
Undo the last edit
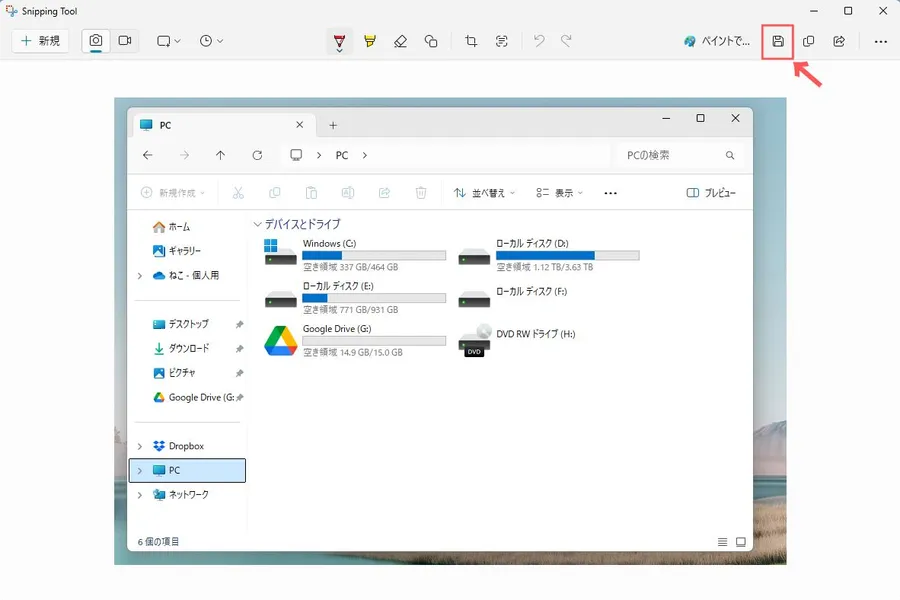tap(539, 41)
